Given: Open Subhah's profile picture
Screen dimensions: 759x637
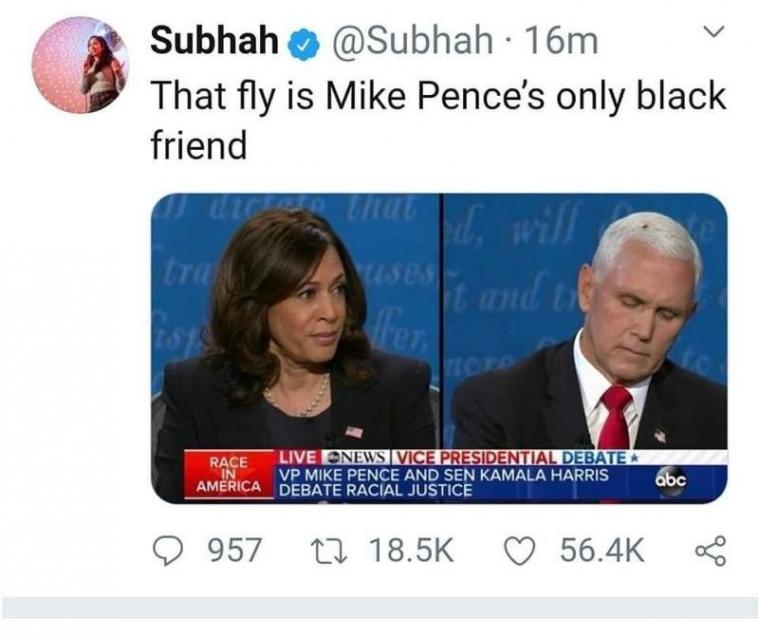Looking at the screenshot, I should point(79,64).
